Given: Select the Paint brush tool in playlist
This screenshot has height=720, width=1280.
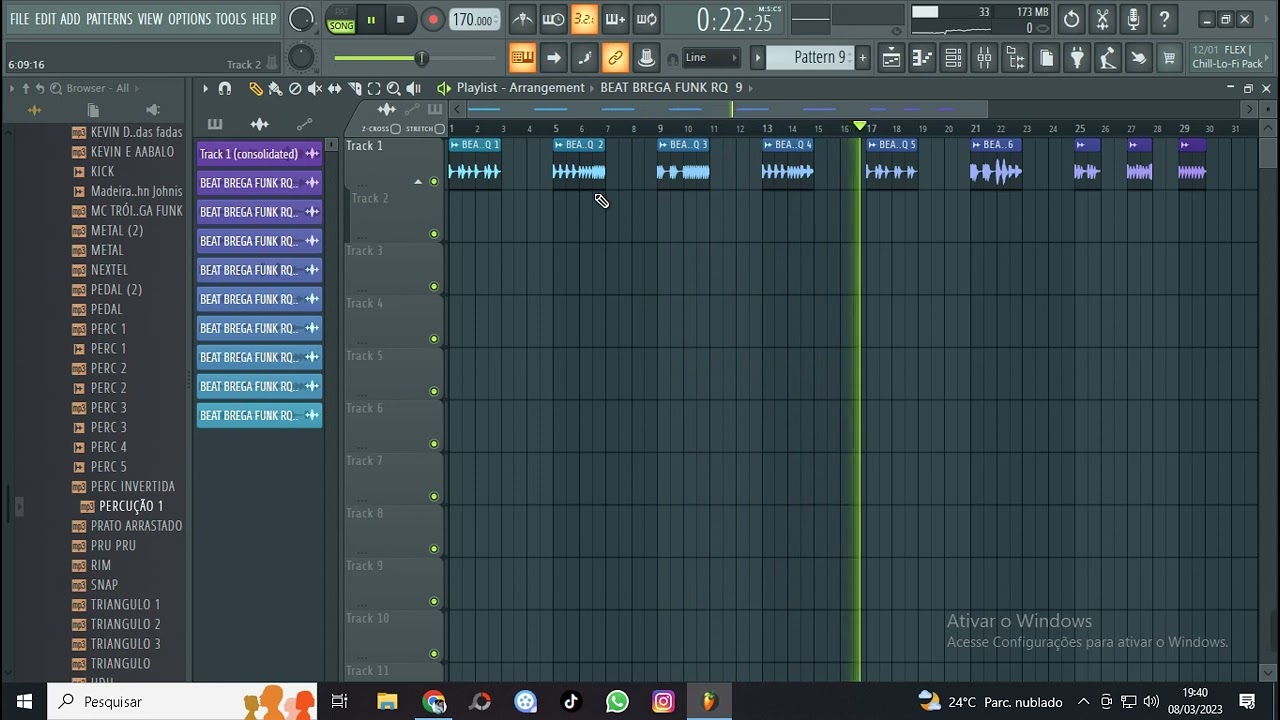Looking at the screenshot, I should pos(275,88).
